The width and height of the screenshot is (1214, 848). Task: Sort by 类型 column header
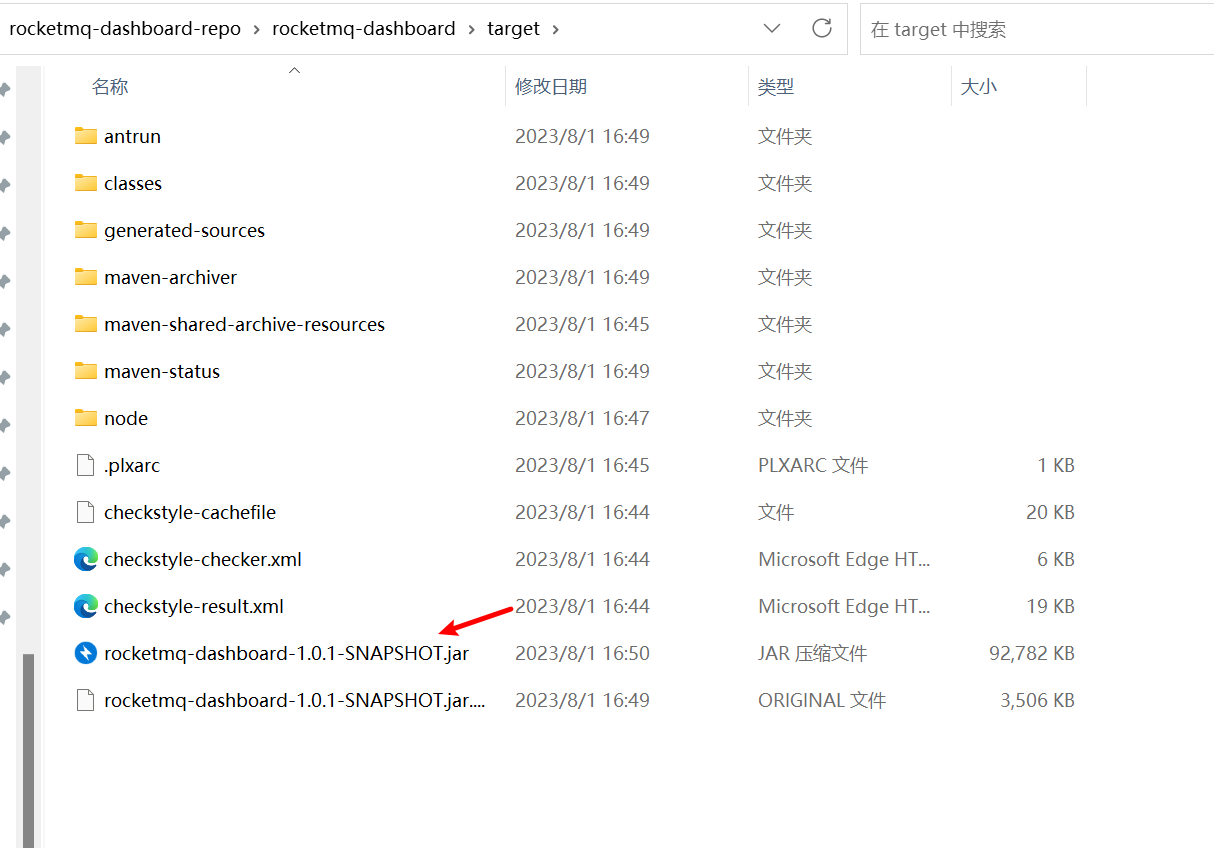(x=776, y=87)
